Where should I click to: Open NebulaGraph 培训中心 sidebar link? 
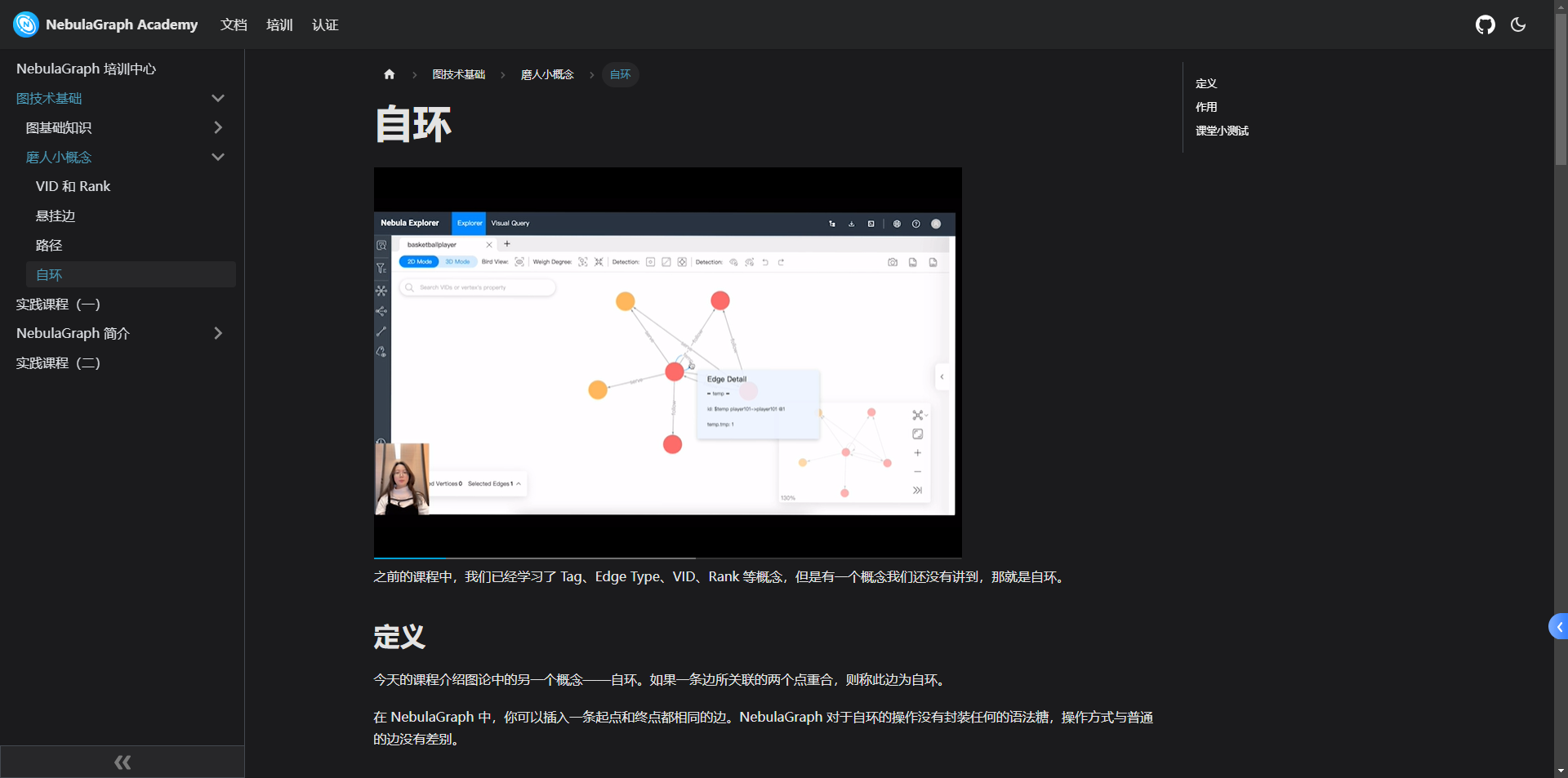(x=86, y=69)
